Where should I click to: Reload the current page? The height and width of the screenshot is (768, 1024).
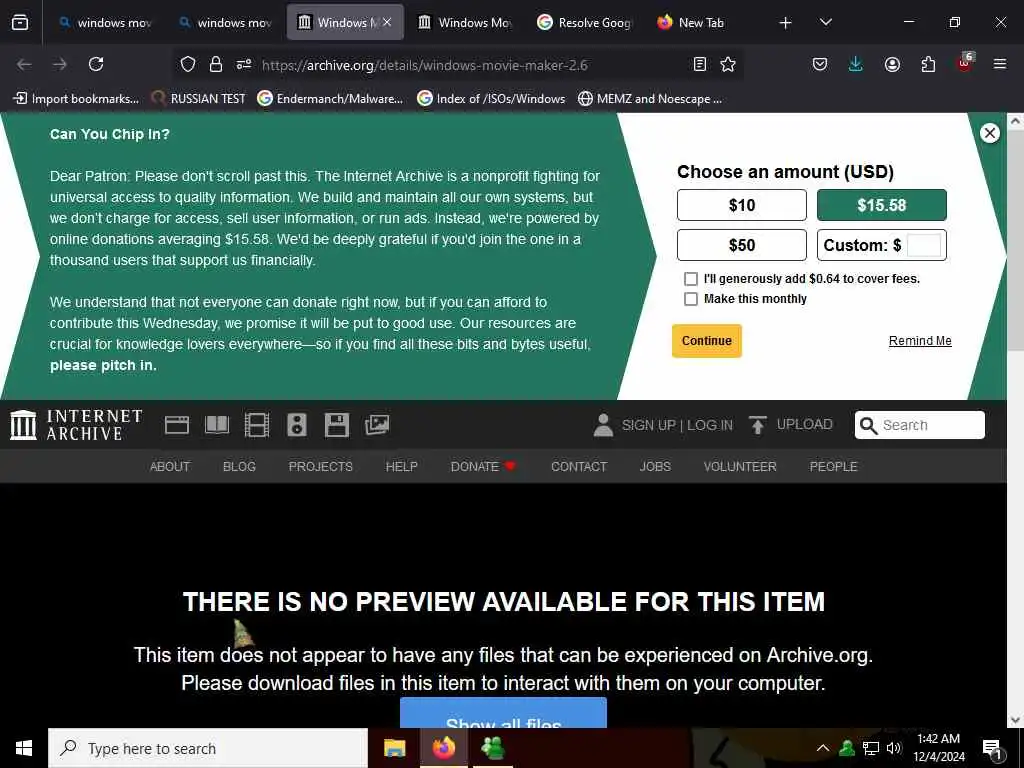(96, 64)
